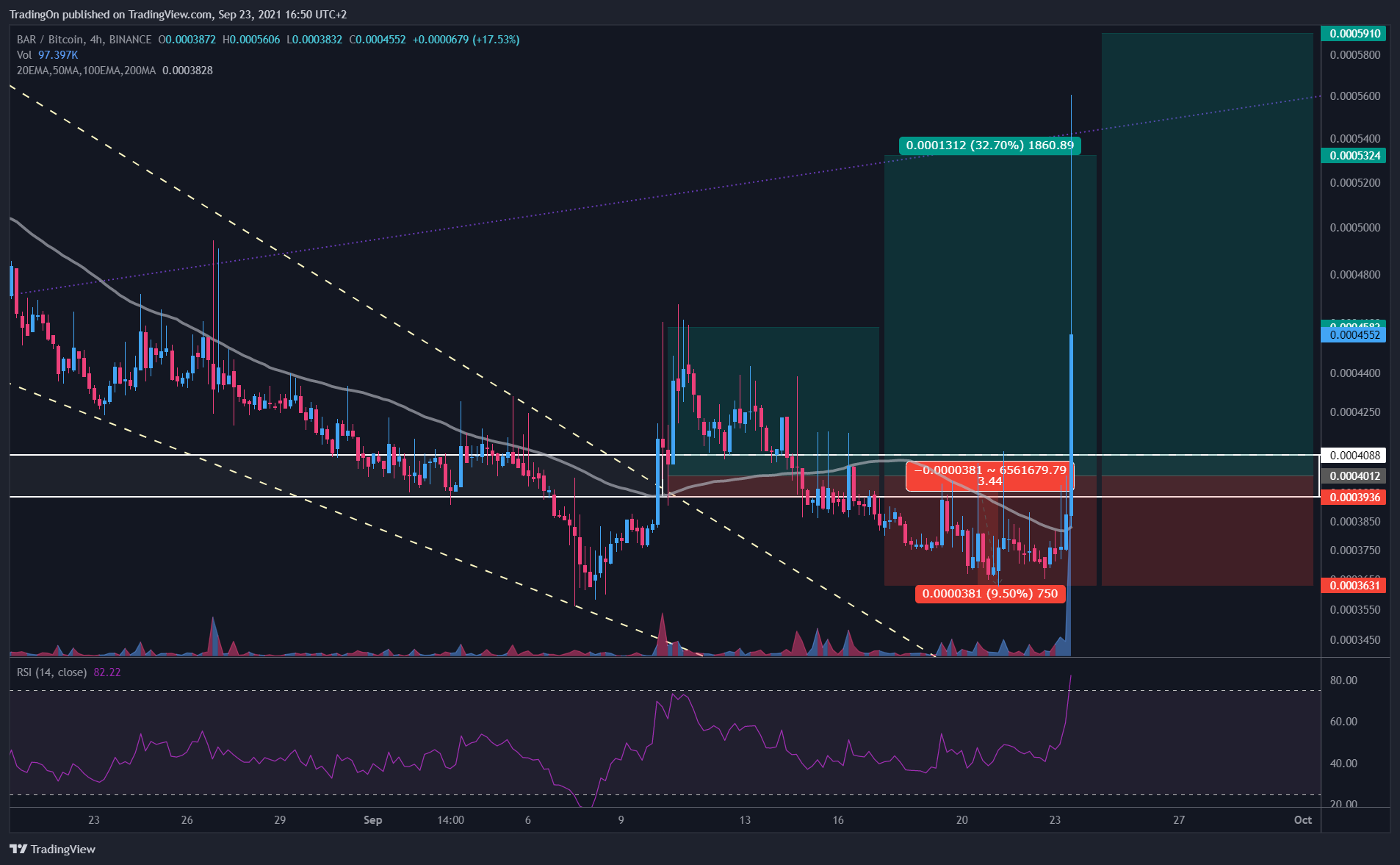Click the 40.00 RSI axis level

[1343, 764]
